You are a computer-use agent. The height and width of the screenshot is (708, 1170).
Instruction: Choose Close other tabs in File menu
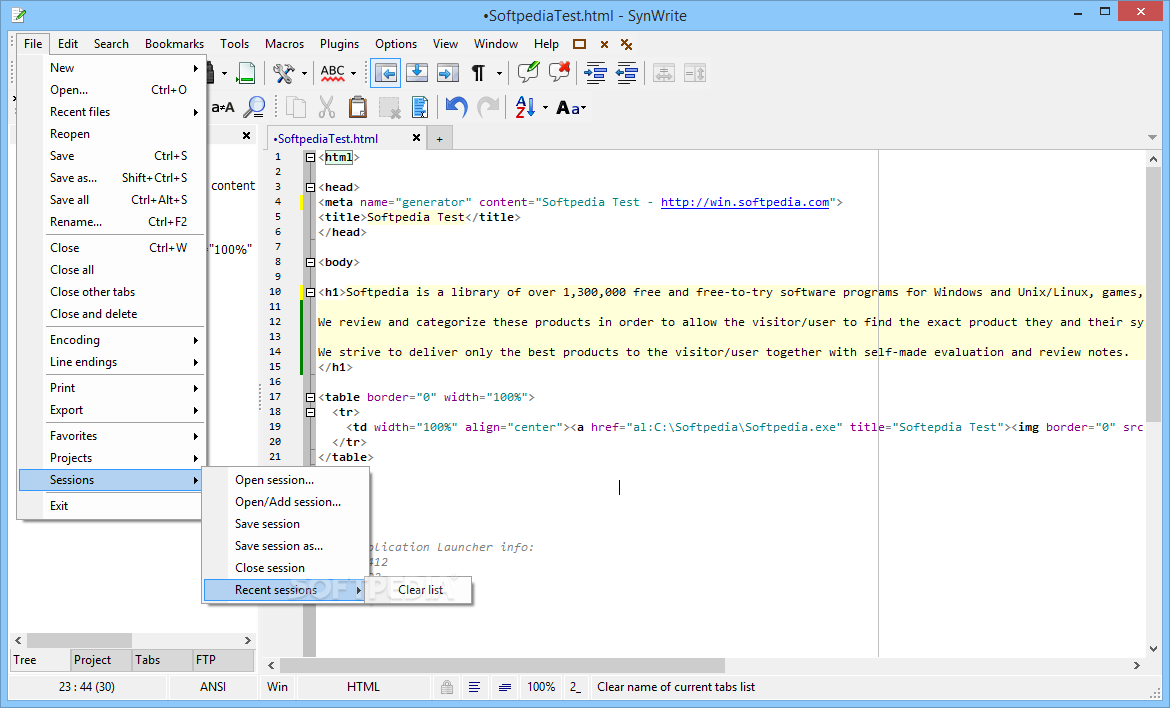click(113, 292)
